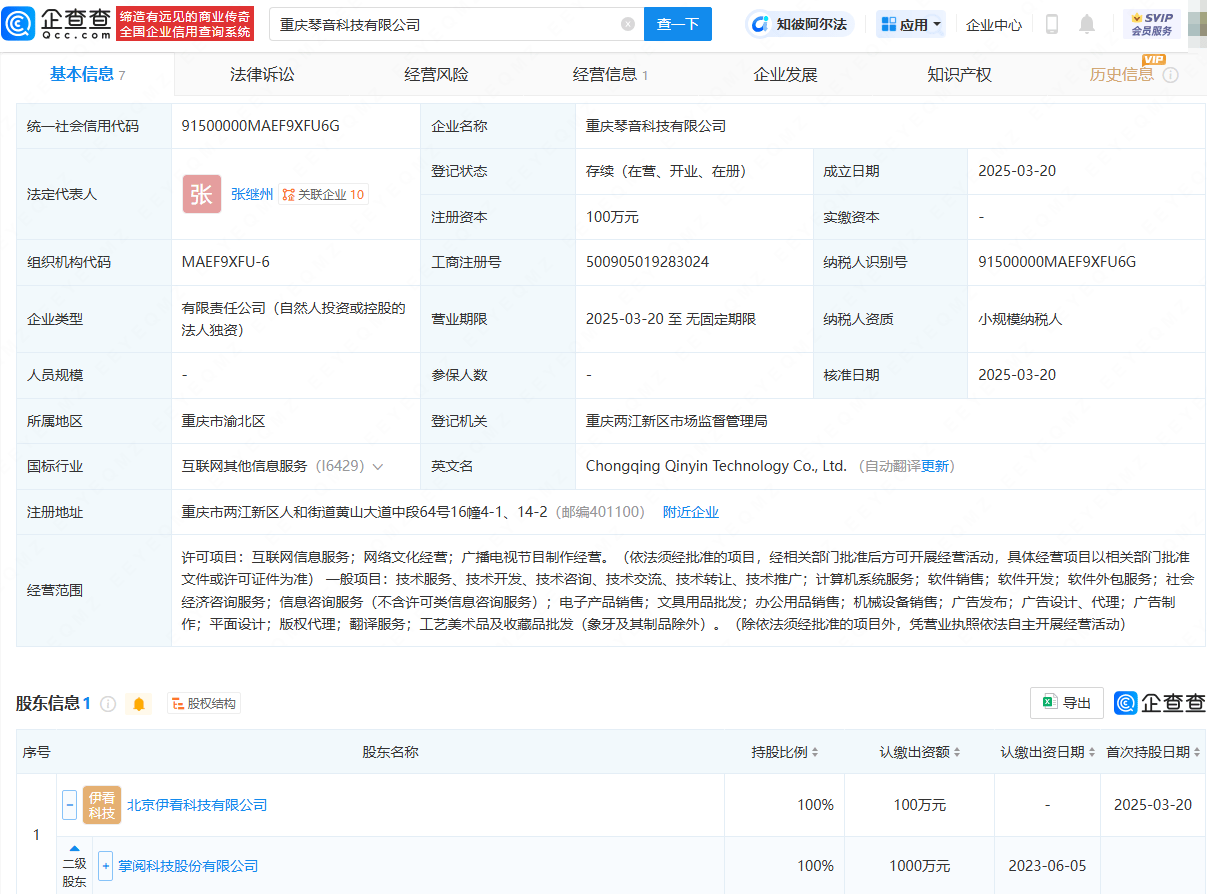
Task: Click the blue arrow above 二级股东
Action: pos(74,848)
